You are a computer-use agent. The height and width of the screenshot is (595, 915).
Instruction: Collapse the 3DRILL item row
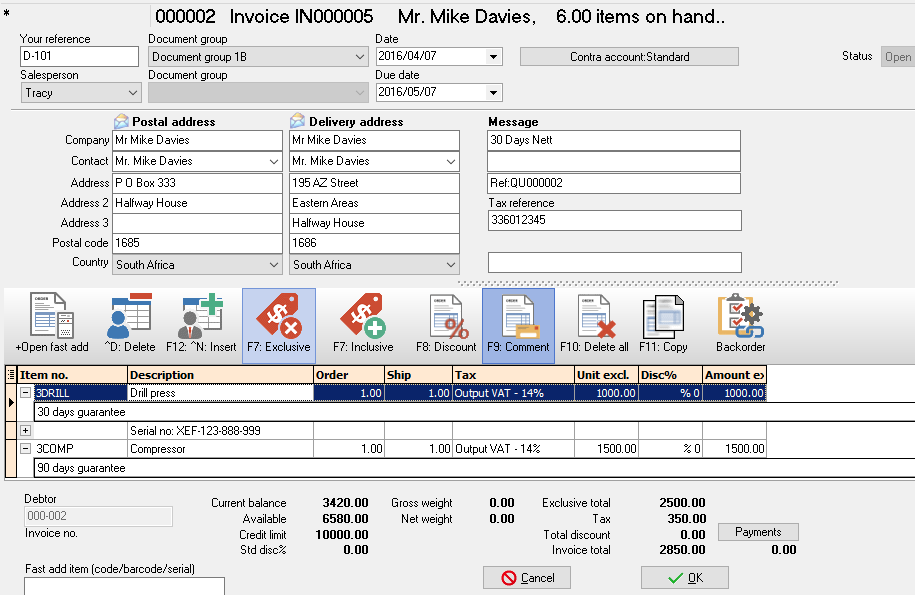[25, 393]
